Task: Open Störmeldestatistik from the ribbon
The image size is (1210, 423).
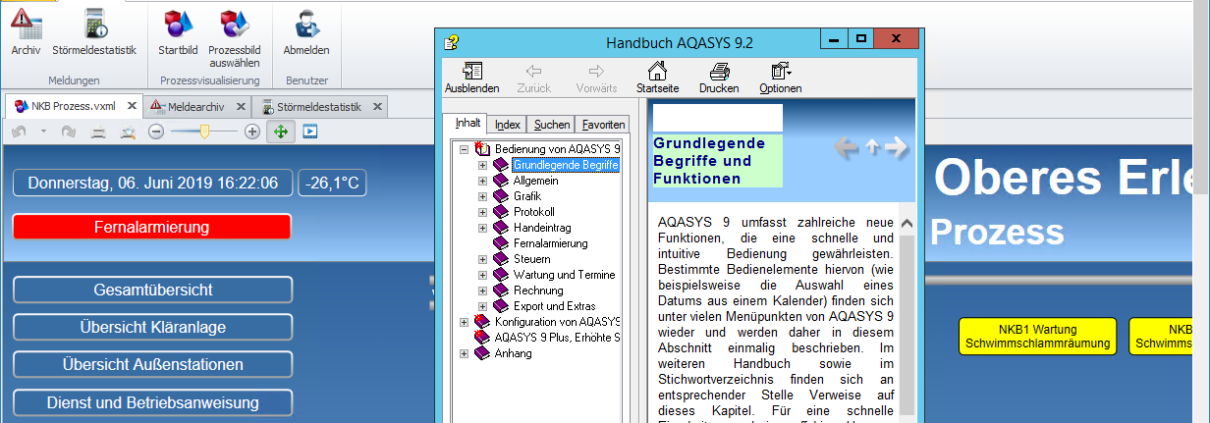Action: coord(94,32)
